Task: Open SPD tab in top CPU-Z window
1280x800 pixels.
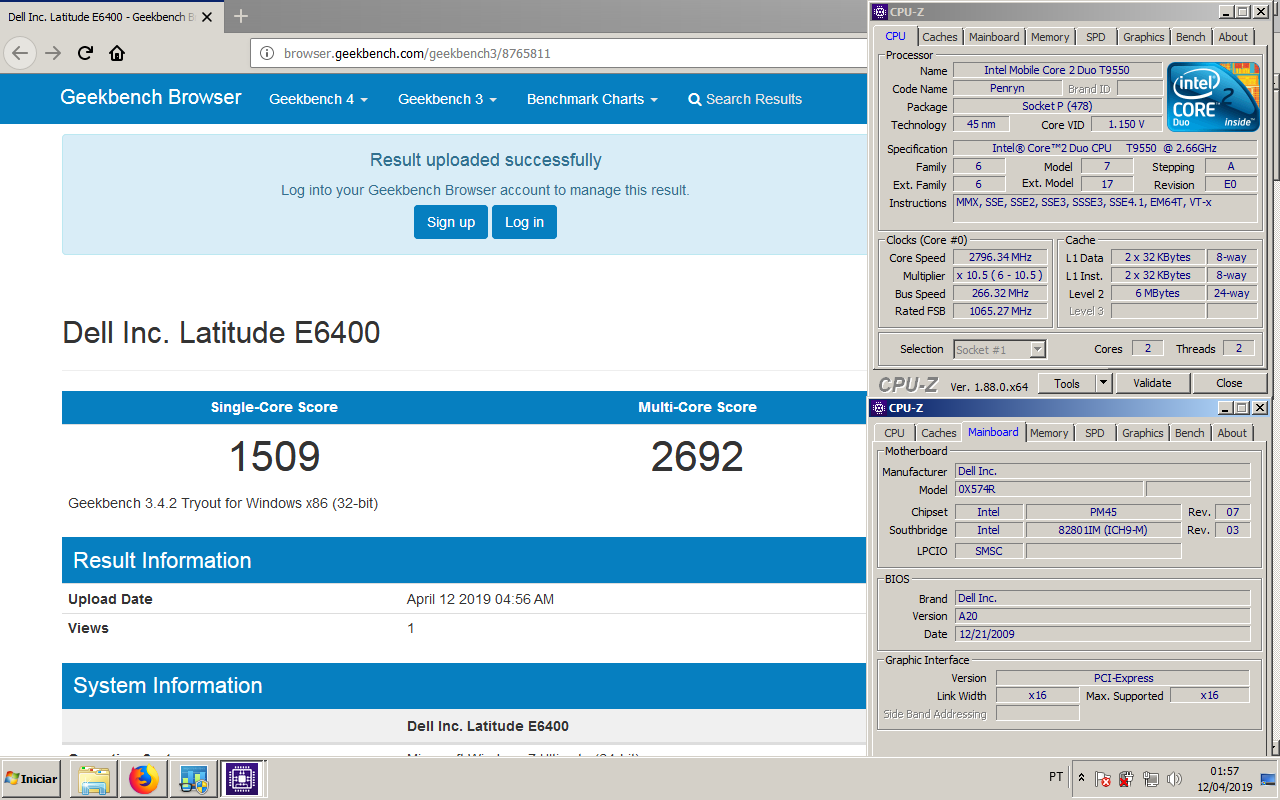Action: (1096, 37)
